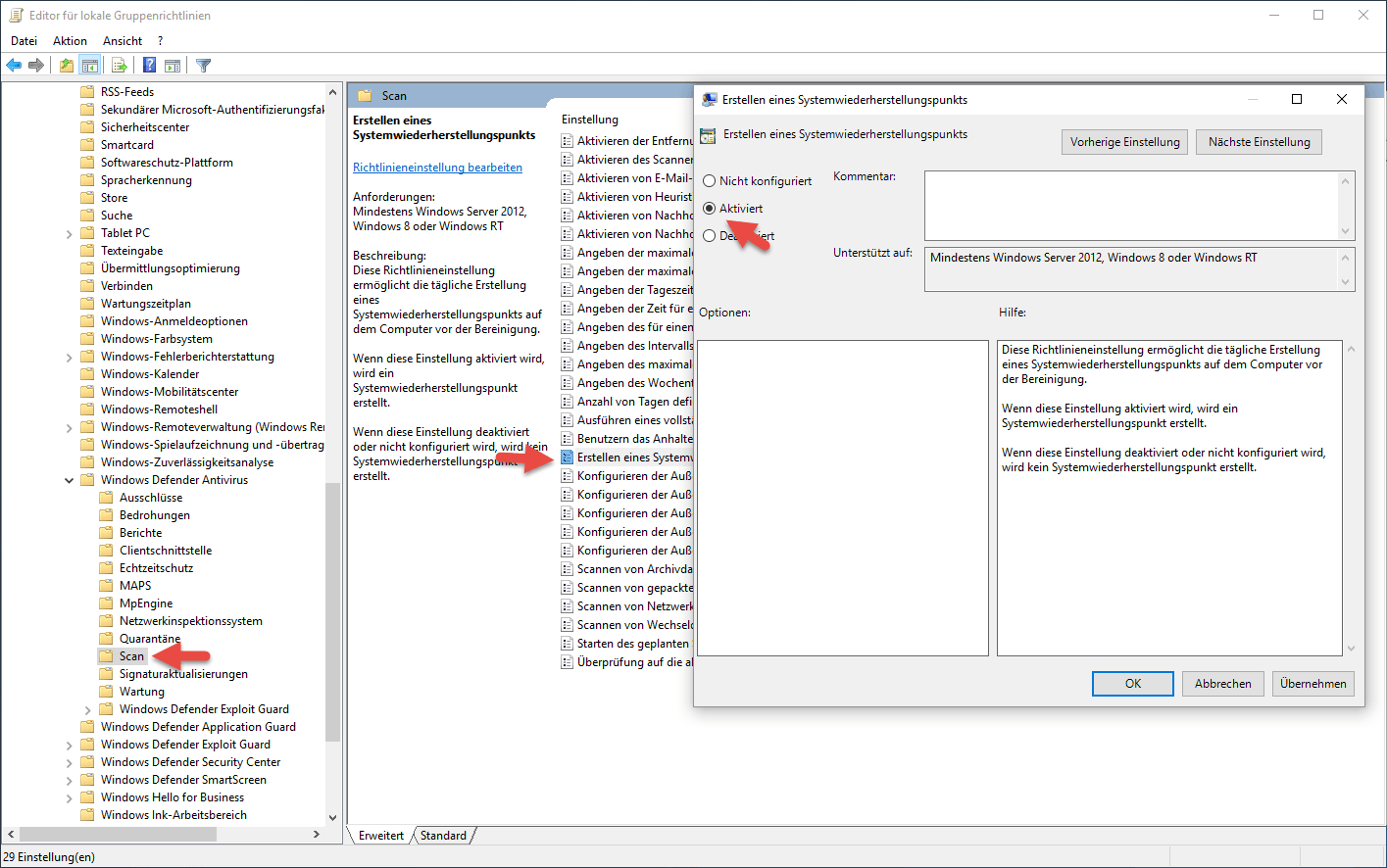1387x868 pixels.
Task: Toggle the console tree pane icon
Action: [90, 66]
